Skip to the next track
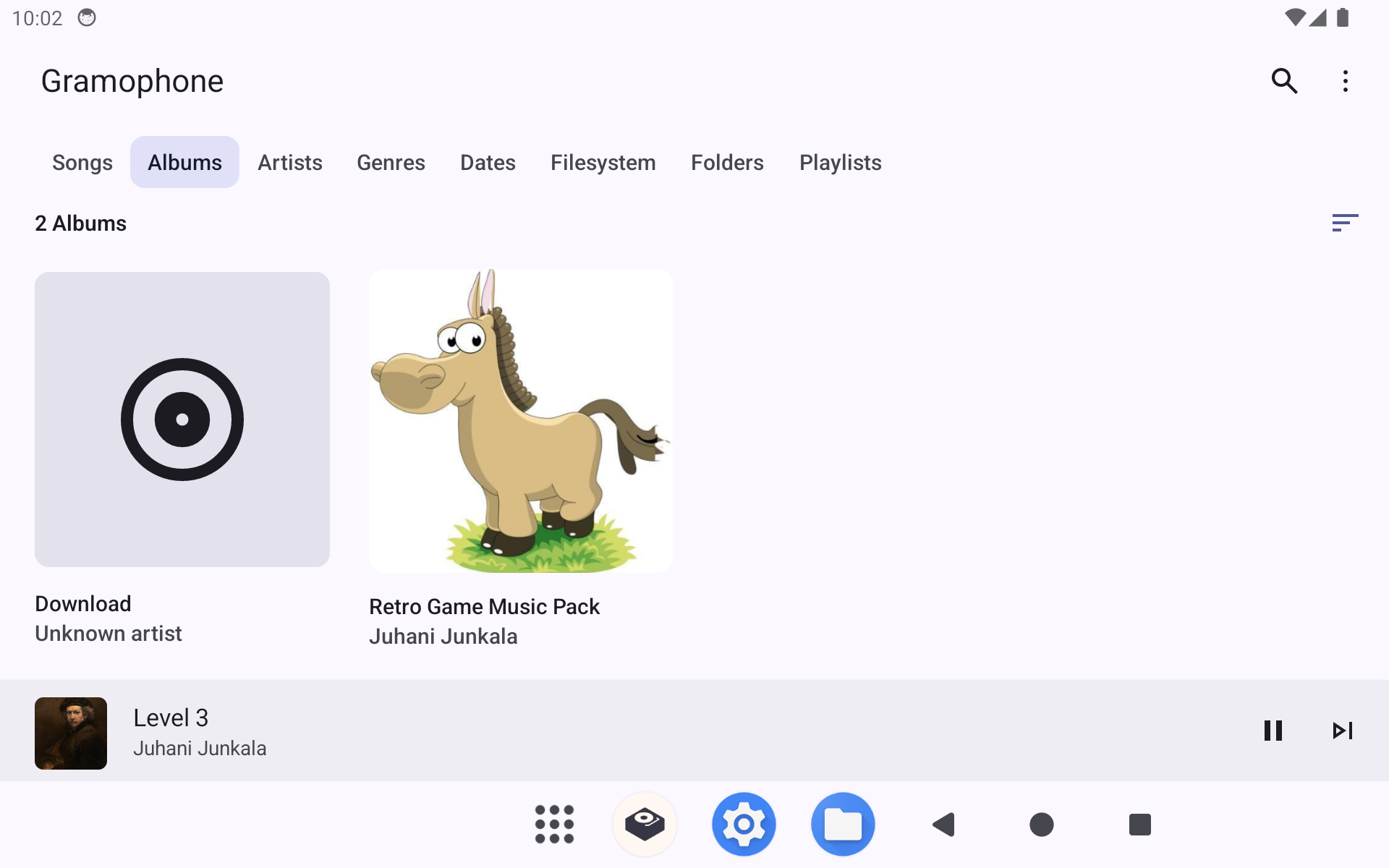The width and height of the screenshot is (1389, 868). click(1342, 731)
